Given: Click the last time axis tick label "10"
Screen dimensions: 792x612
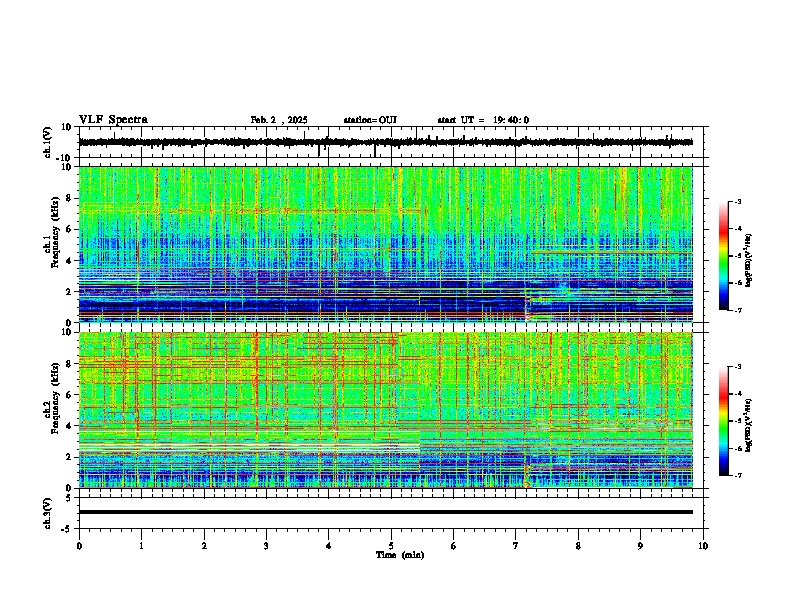Looking at the screenshot, I should [703, 546].
